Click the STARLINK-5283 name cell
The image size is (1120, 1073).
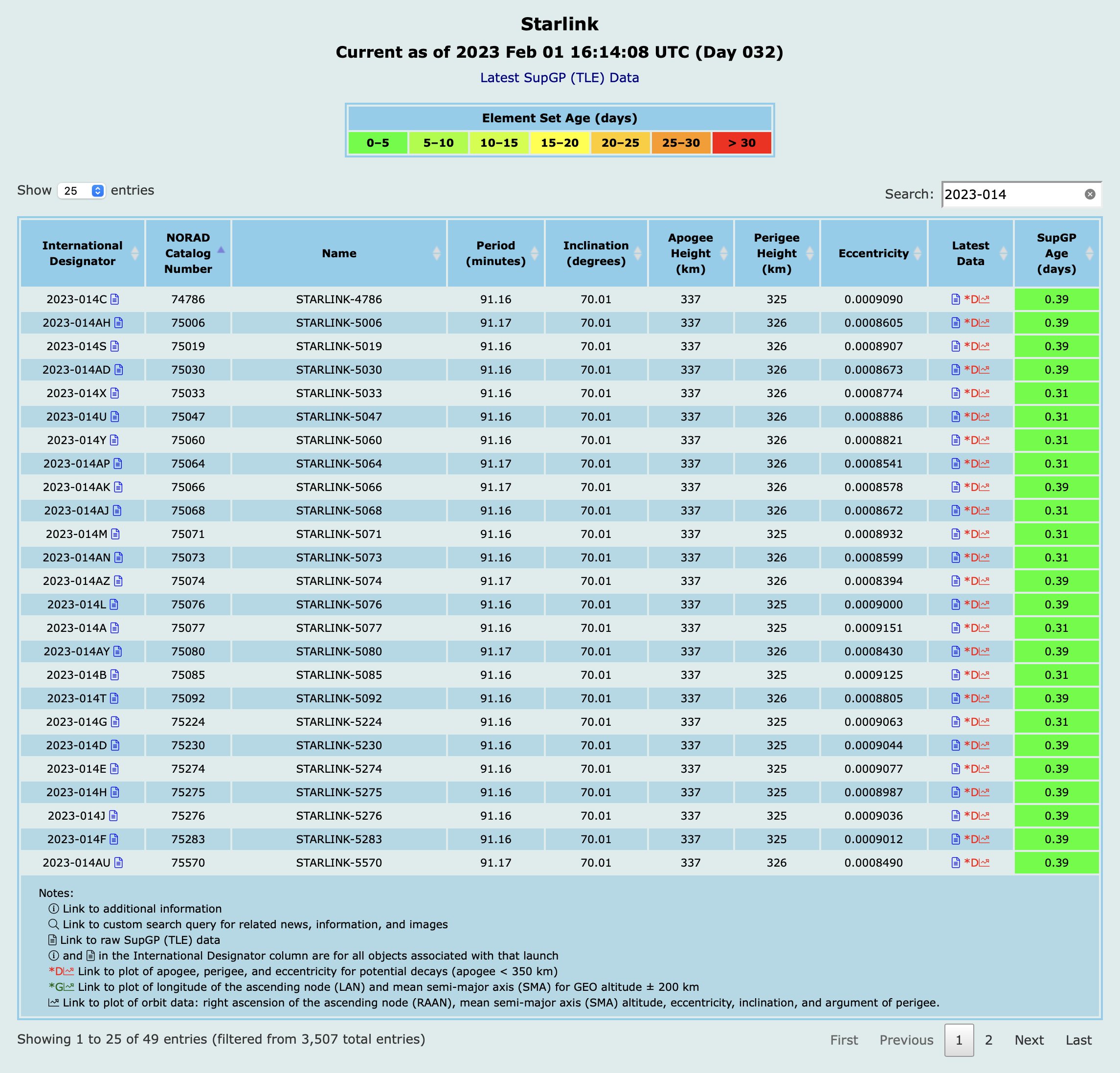pos(339,839)
